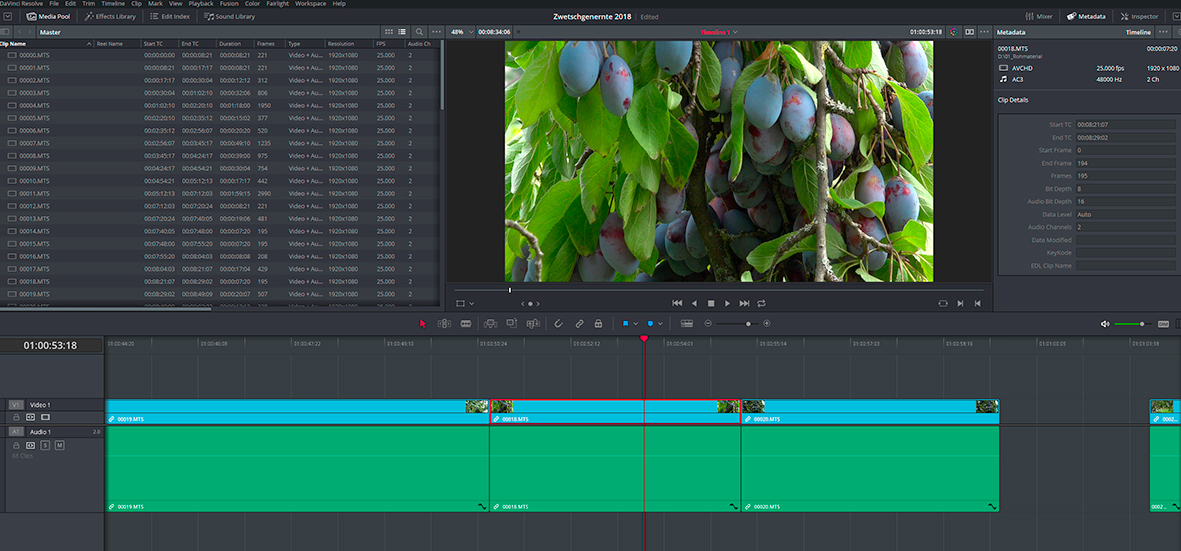Jump to last frame in viewer

point(745,303)
